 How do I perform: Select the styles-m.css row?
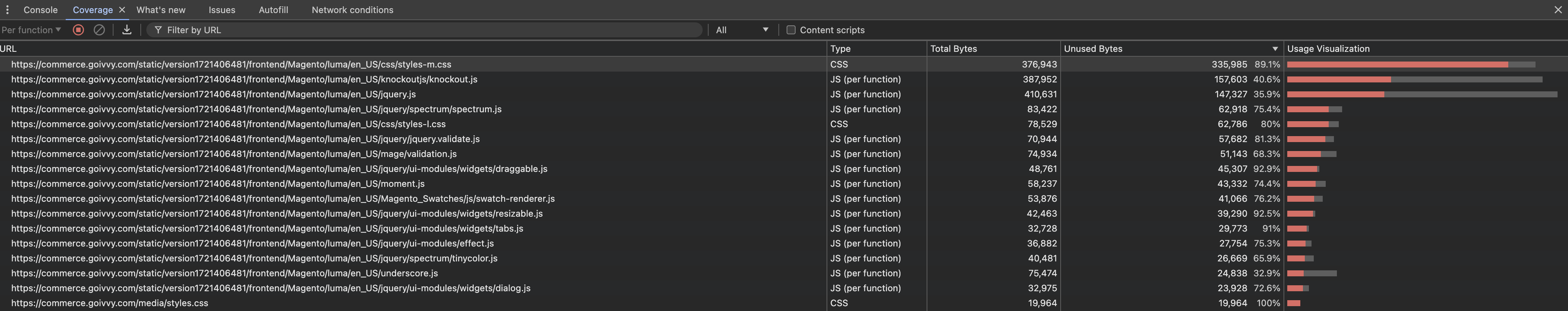[784, 65]
